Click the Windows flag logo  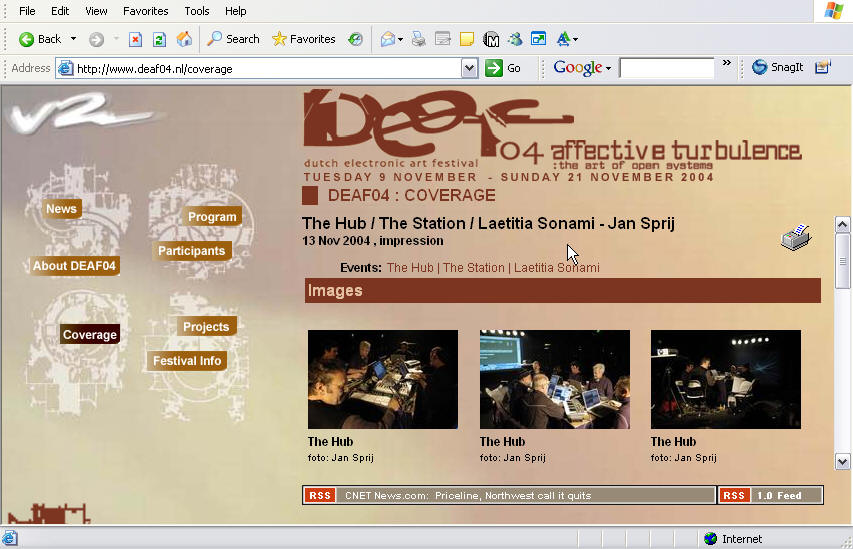(x=833, y=11)
